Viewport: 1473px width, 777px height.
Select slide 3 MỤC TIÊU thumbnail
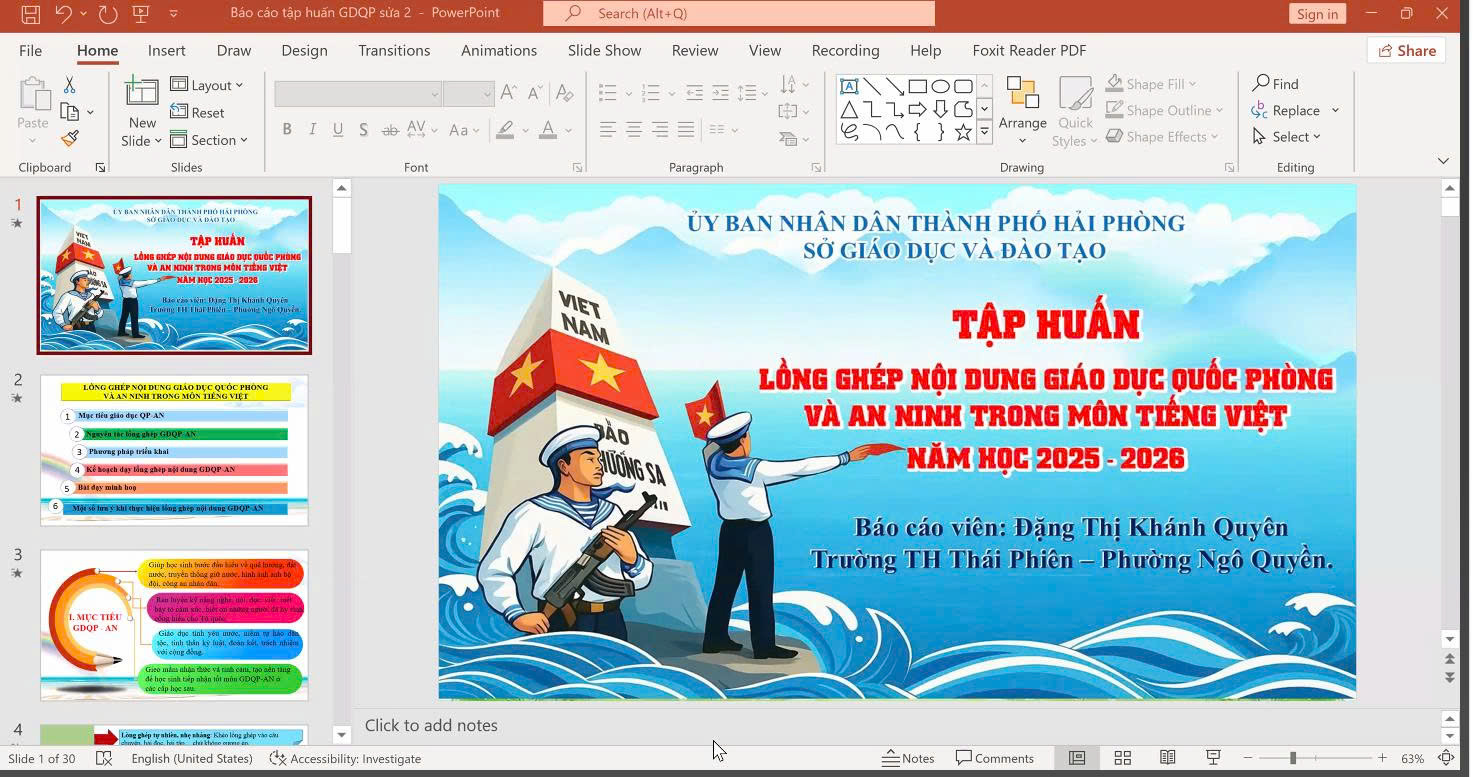tap(174, 625)
